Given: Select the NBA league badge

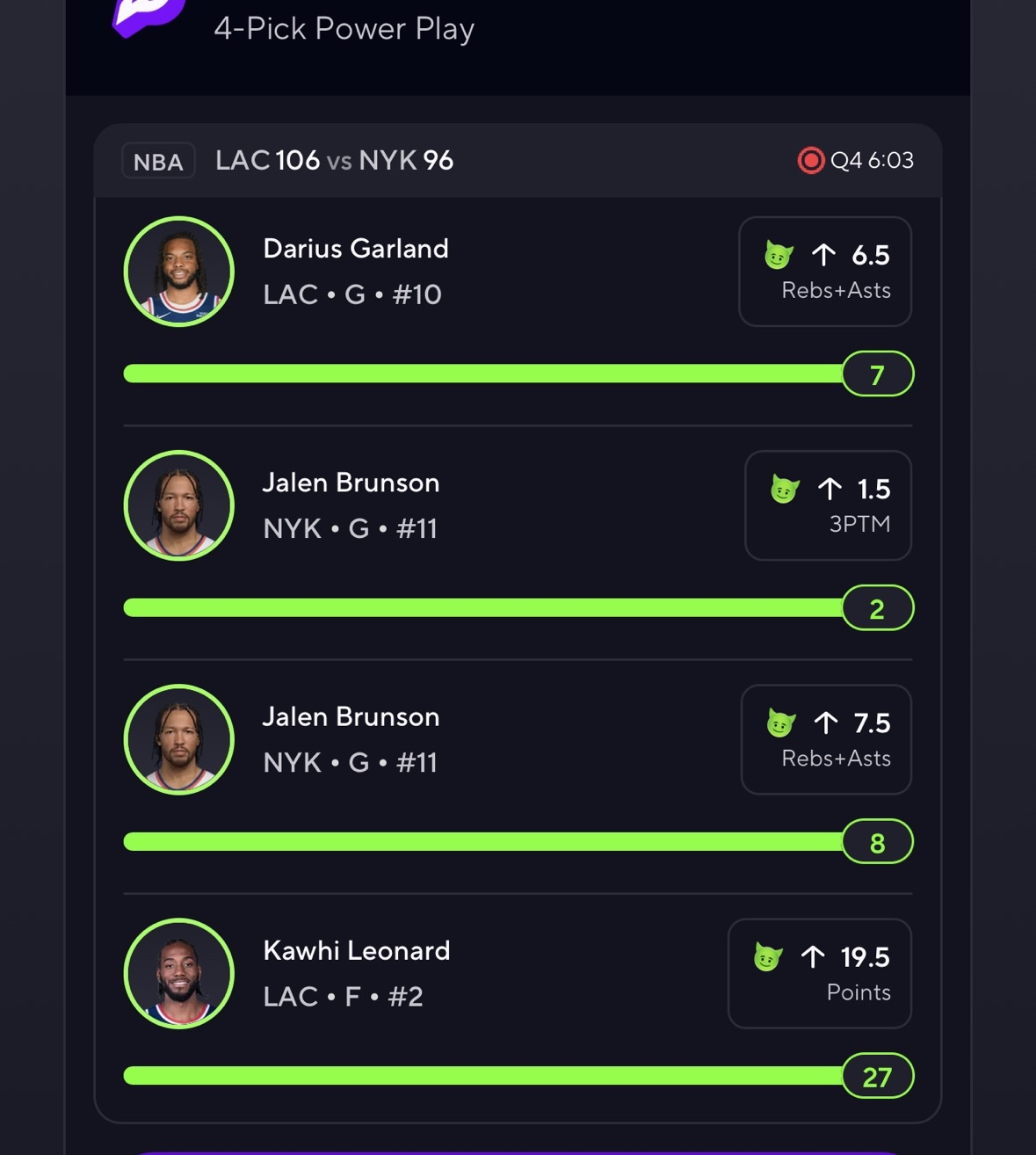Looking at the screenshot, I should (158, 162).
